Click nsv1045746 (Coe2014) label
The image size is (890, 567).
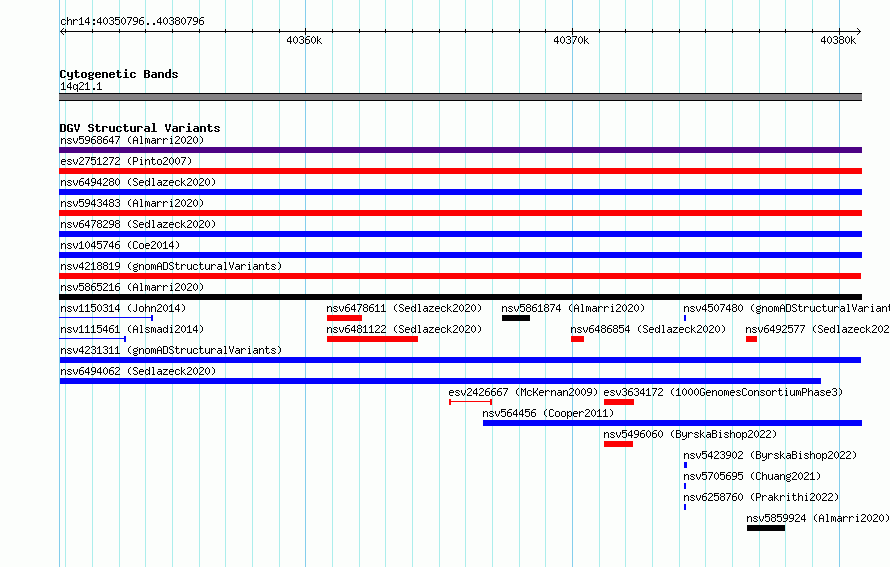click(x=120, y=245)
